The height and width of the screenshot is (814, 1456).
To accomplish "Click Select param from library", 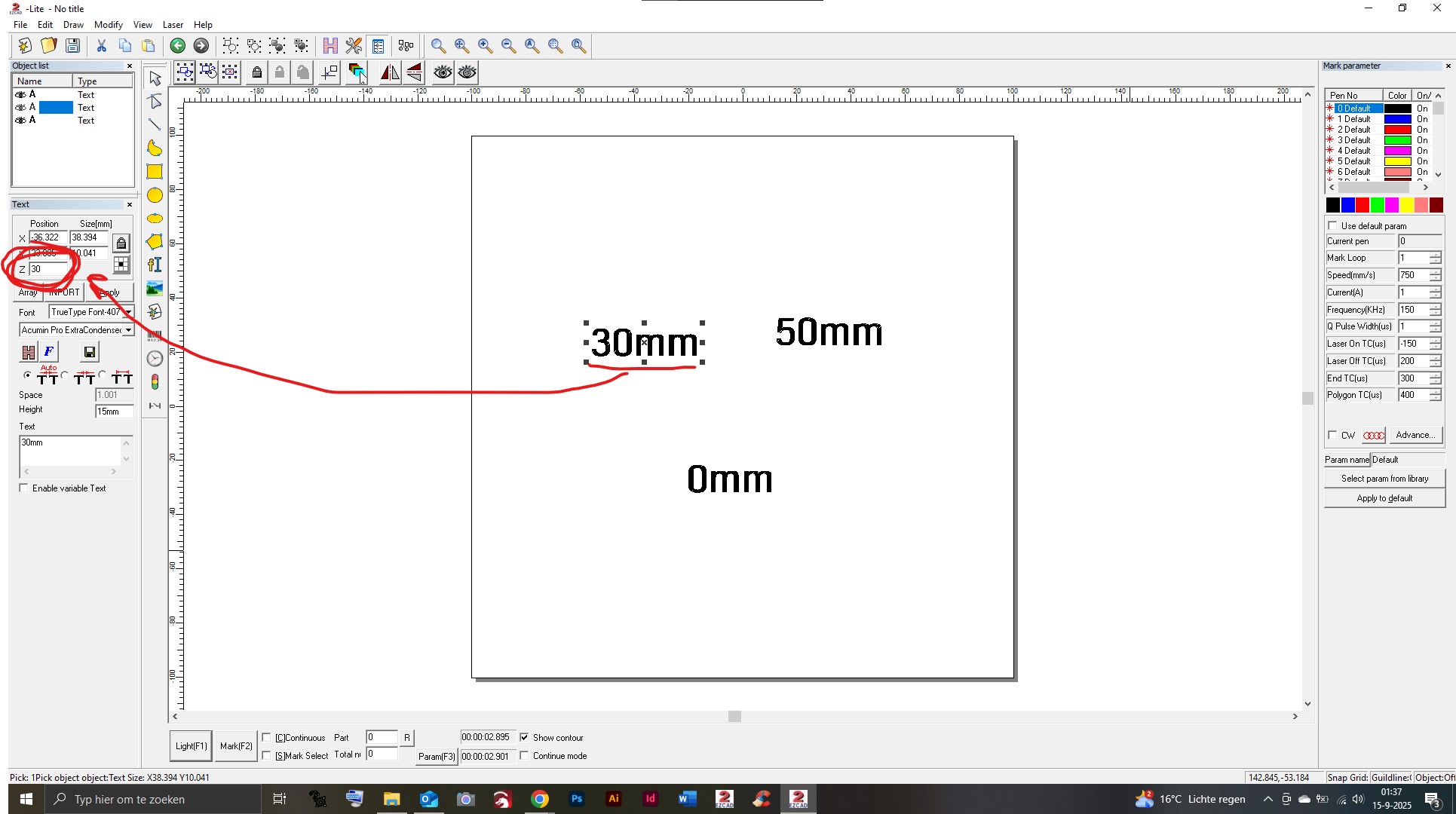I will point(1384,479).
